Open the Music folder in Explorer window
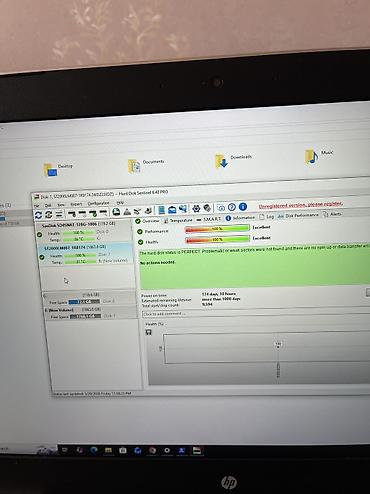 (319, 156)
